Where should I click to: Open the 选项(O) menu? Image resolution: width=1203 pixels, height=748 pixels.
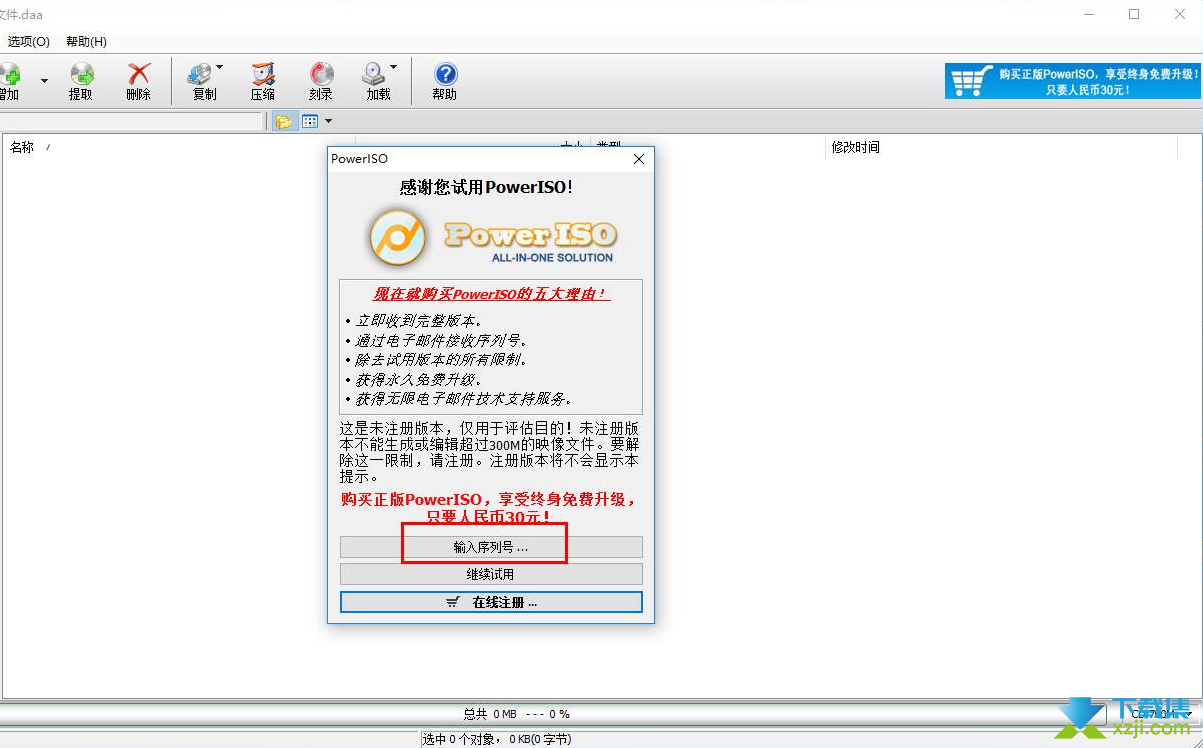28,41
